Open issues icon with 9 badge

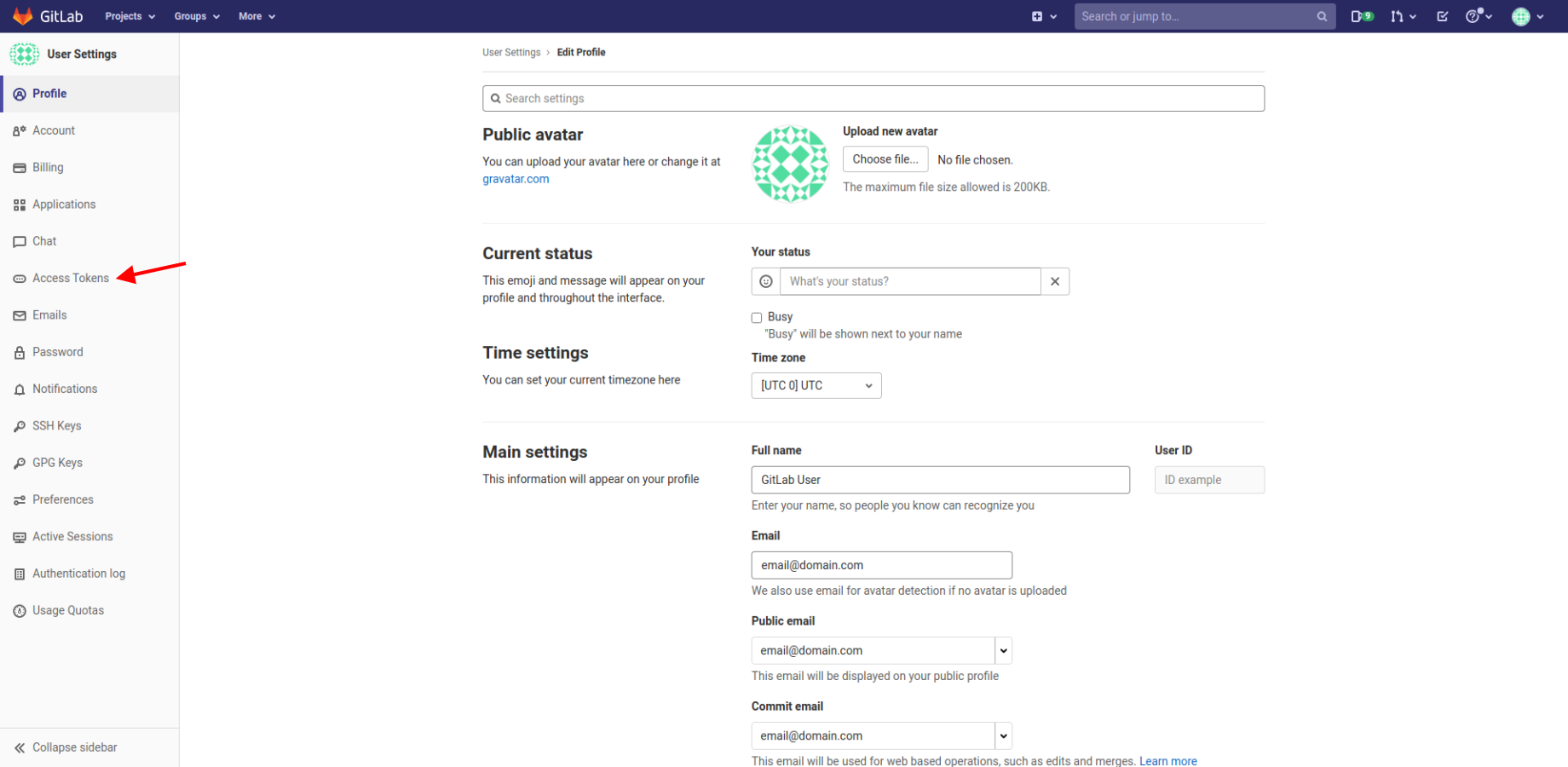click(x=1362, y=16)
